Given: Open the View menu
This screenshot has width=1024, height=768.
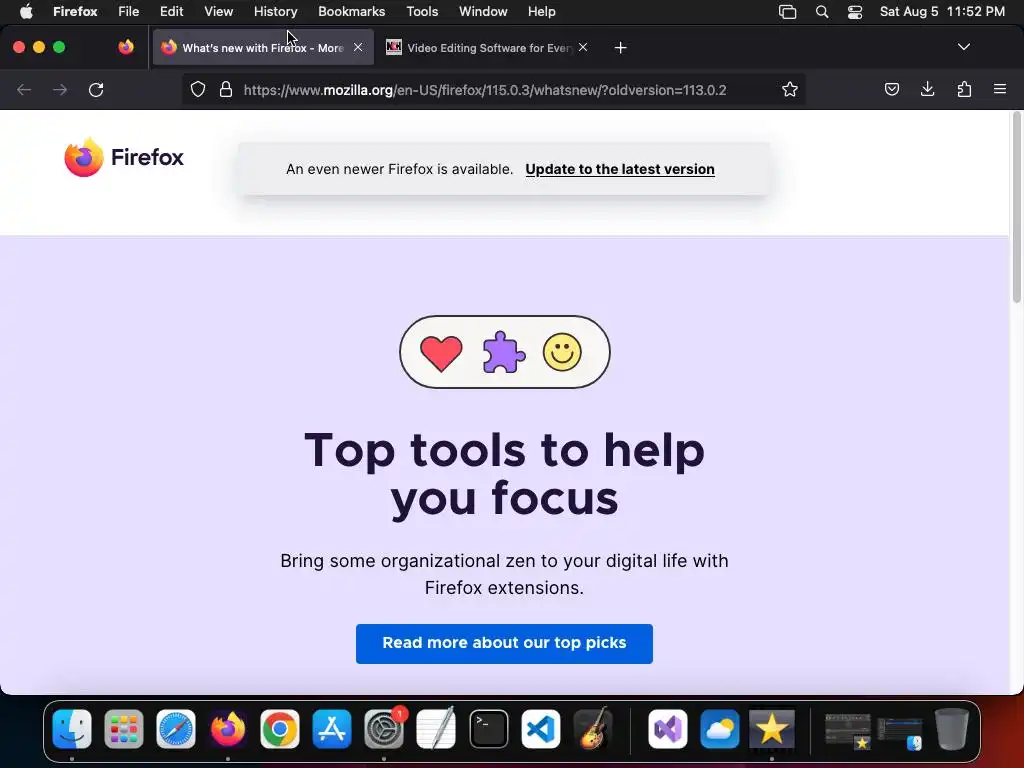Looking at the screenshot, I should pyautogui.click(x=218, y=12).
